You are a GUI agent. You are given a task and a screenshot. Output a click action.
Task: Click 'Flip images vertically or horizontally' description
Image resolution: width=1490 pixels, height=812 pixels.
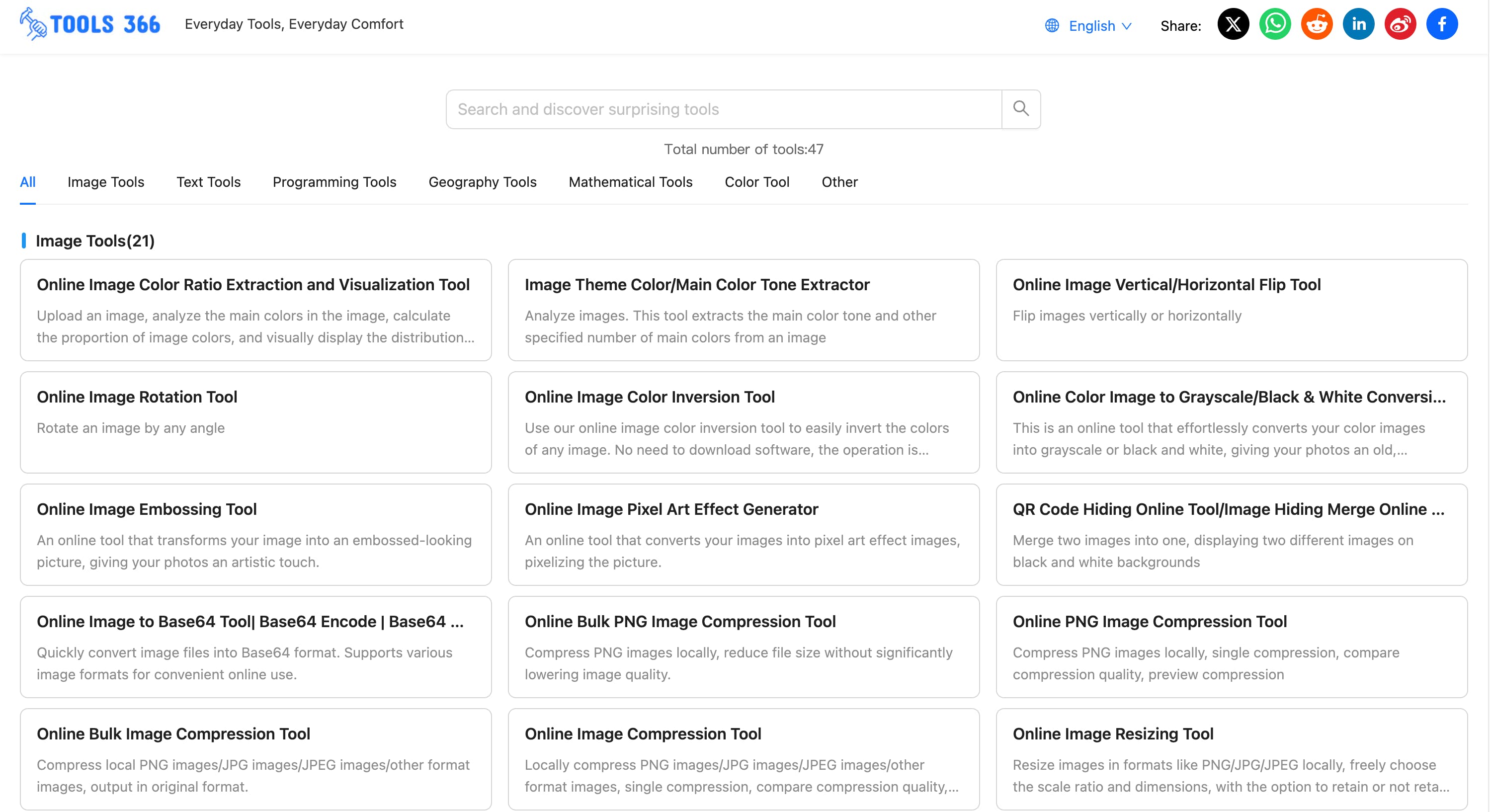pyautogui.click(x=1127, y=316)
